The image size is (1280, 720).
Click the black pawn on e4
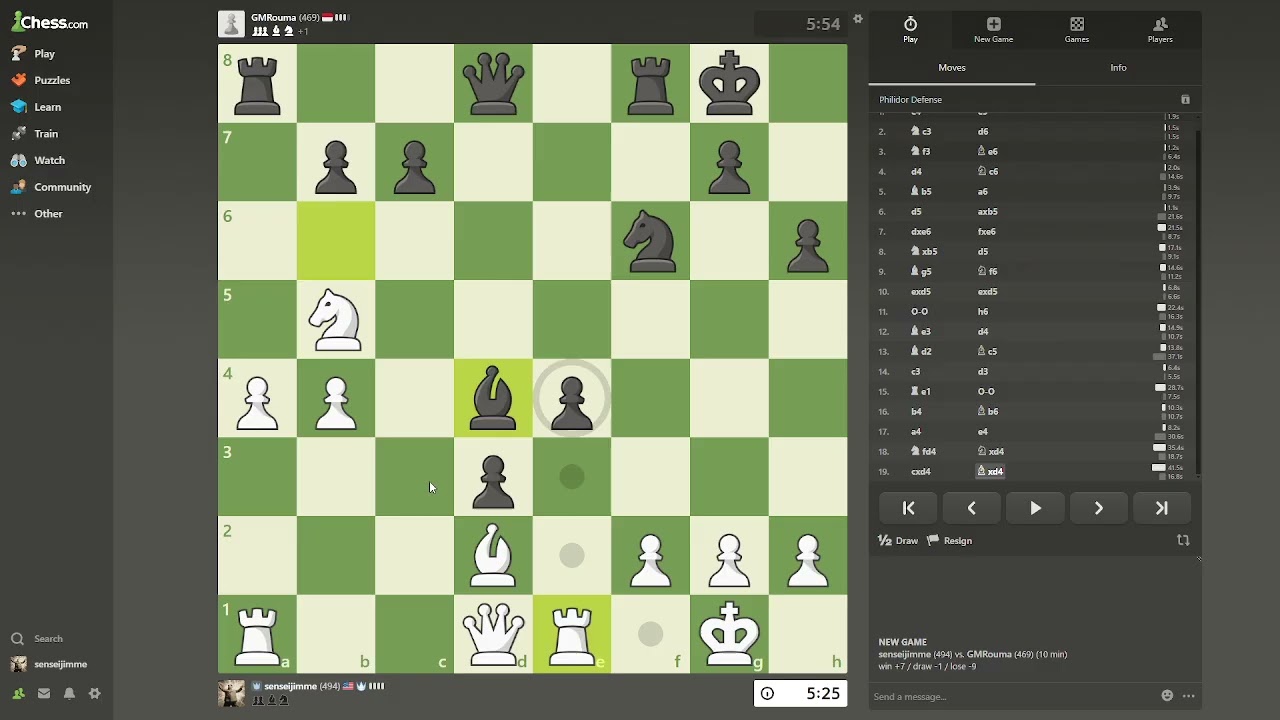click(x=572, y=398)
